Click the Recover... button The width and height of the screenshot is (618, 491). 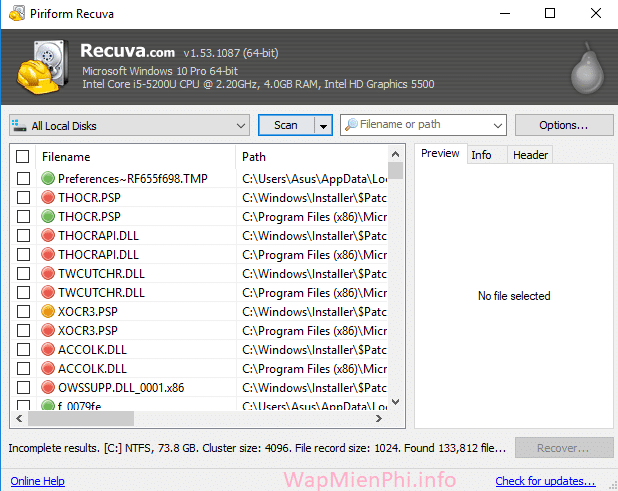564,448
